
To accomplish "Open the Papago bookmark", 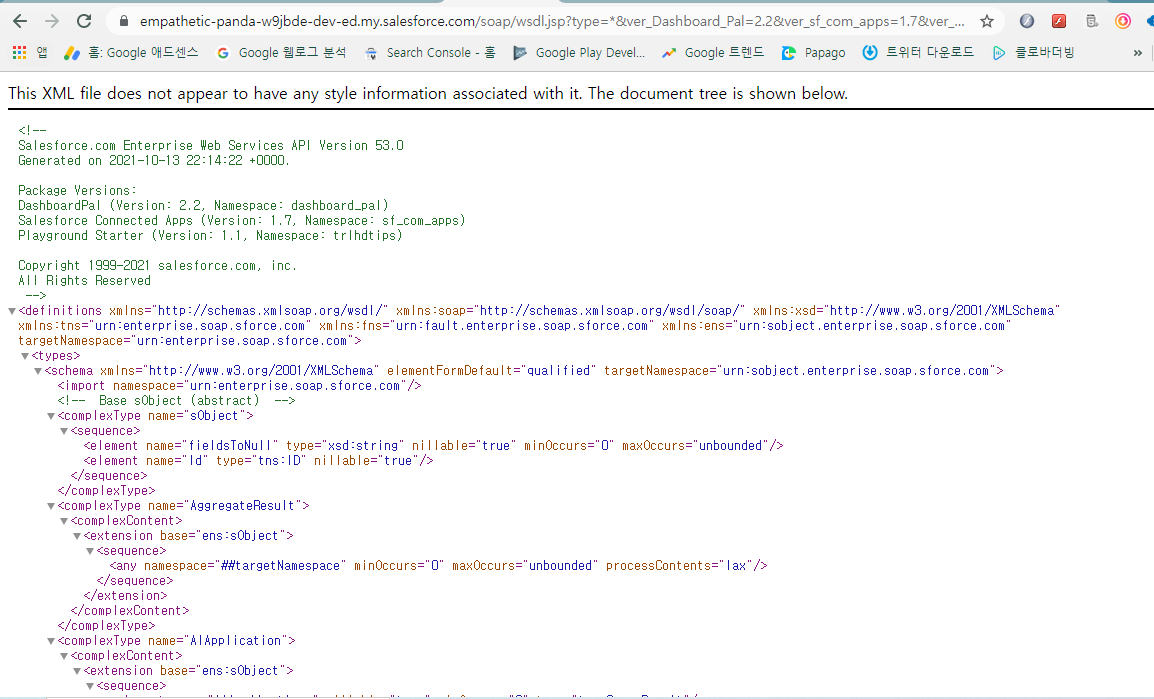I will (x=814, y=52).
